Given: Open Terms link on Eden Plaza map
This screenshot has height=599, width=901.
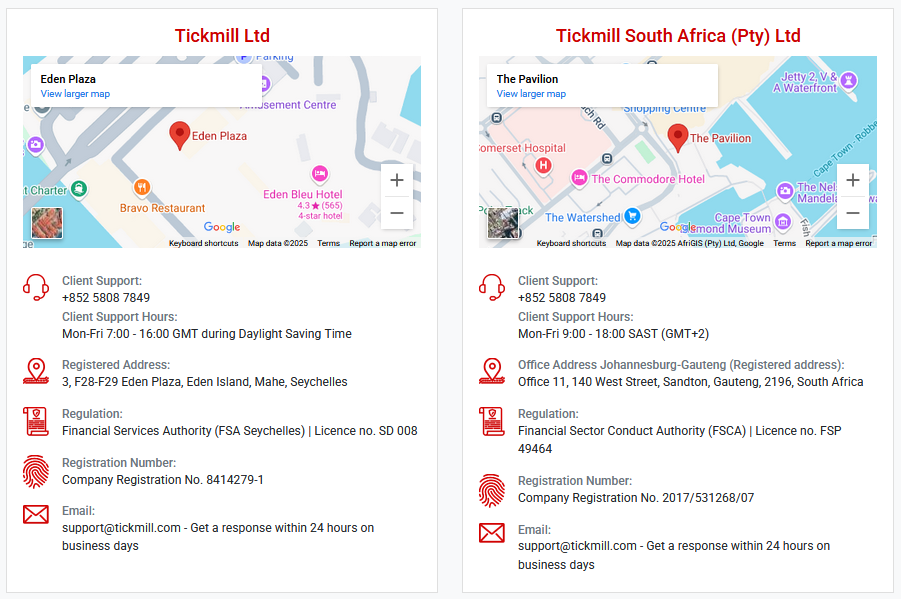Looking at the screenshot, I should (x=329, y=243).
